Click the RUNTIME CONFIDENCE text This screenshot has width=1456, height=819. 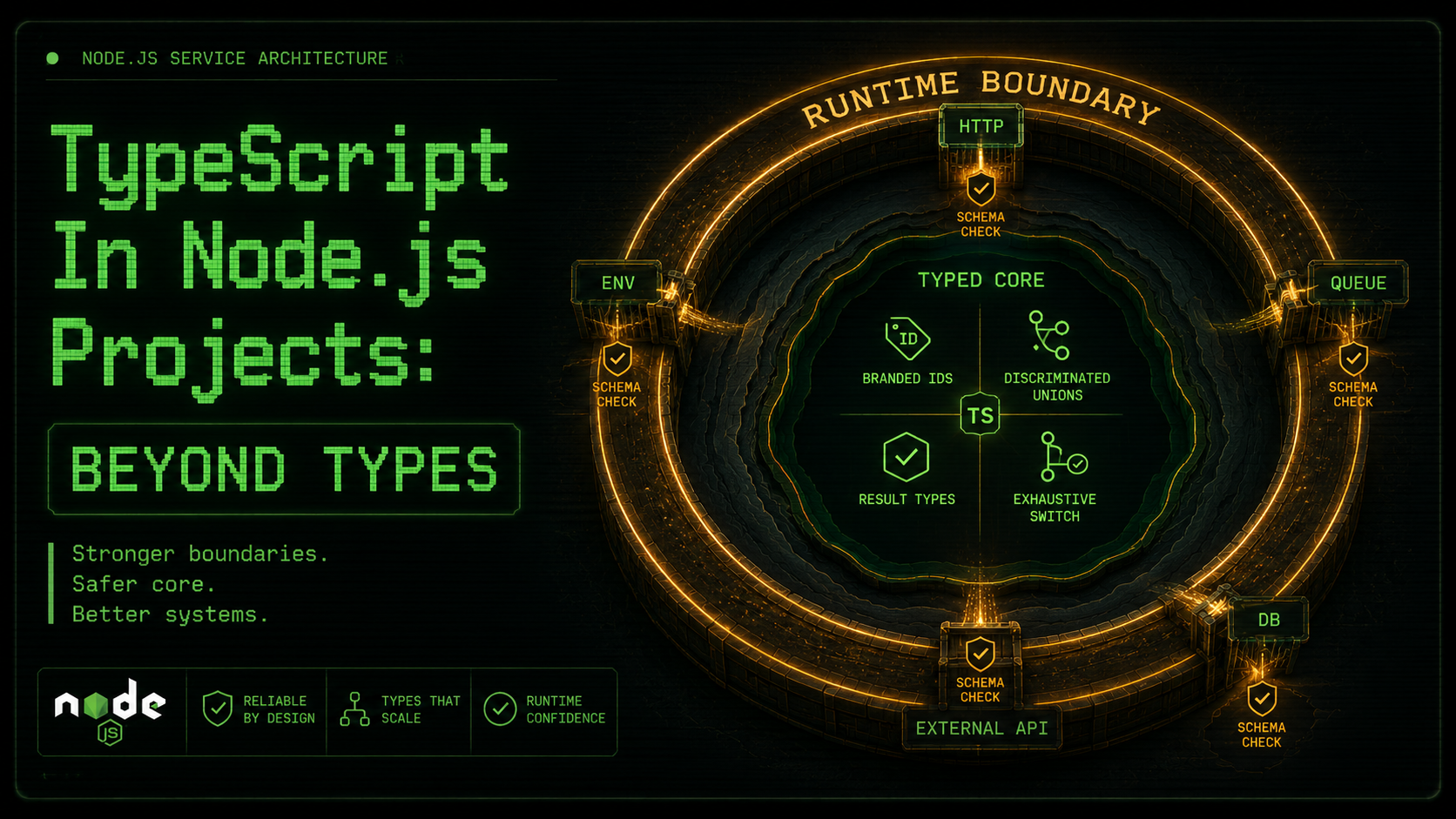[x=565, y=709]
